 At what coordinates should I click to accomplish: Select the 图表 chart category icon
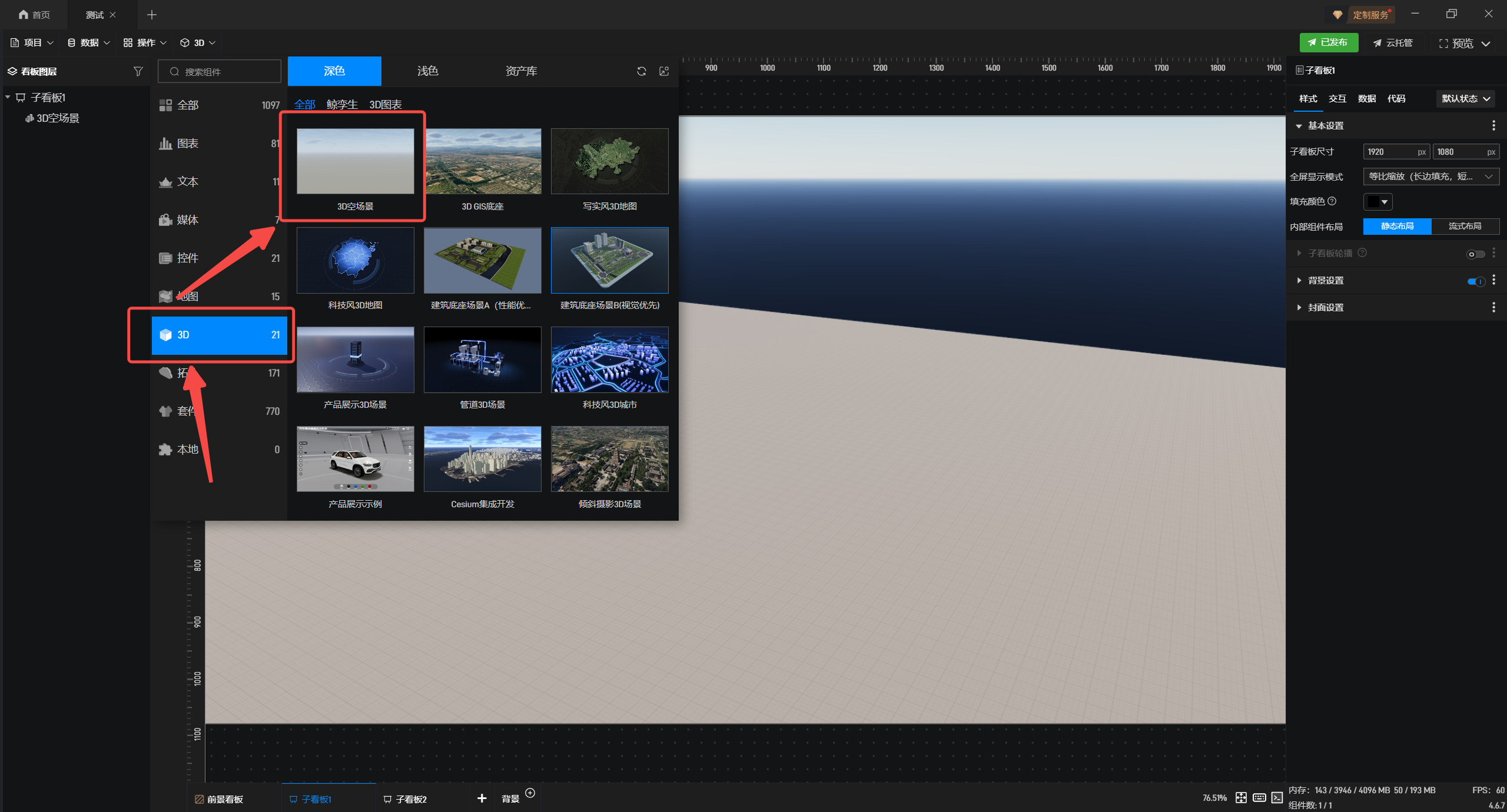coord(165,144)
